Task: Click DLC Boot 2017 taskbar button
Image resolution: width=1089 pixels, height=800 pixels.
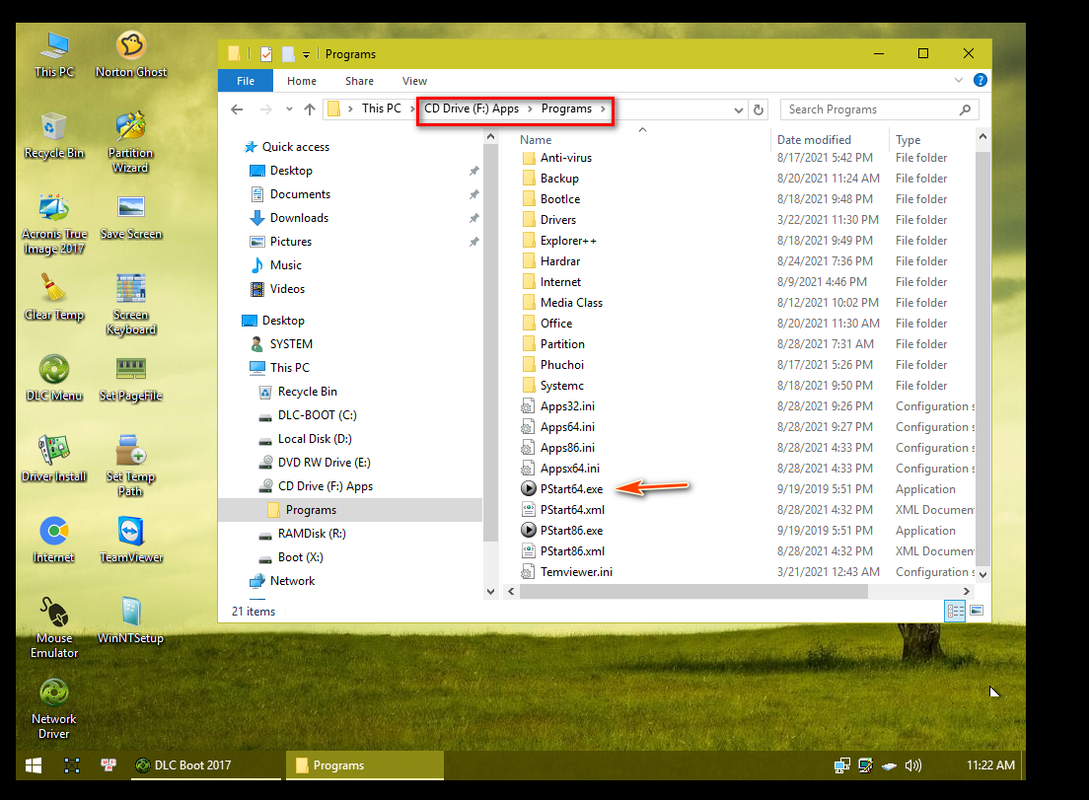Action: [206, 765]
